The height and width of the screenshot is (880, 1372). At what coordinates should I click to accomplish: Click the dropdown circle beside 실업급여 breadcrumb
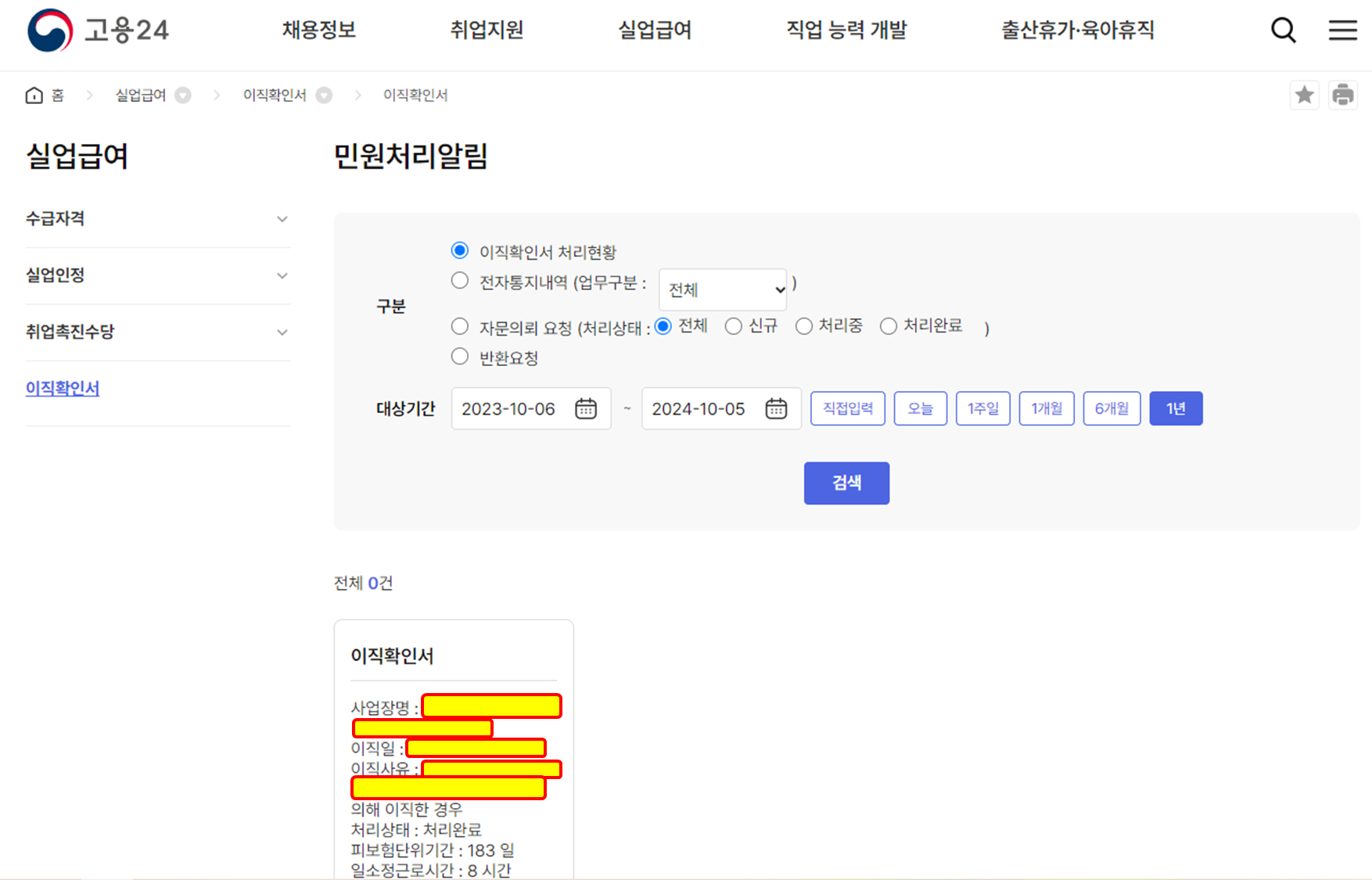tap(182, 95)
